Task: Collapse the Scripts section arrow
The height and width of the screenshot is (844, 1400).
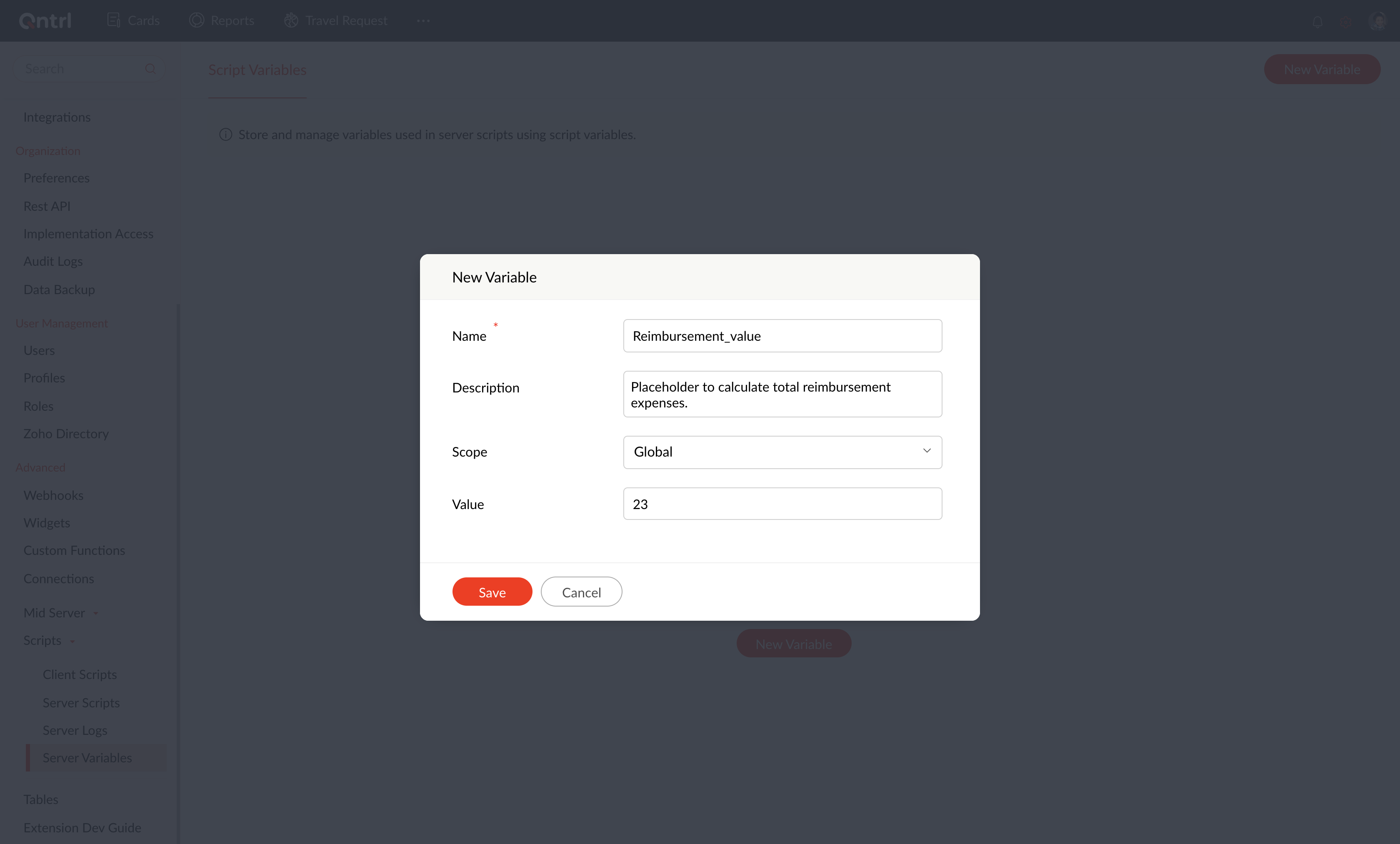Action: tap(73, 642)
